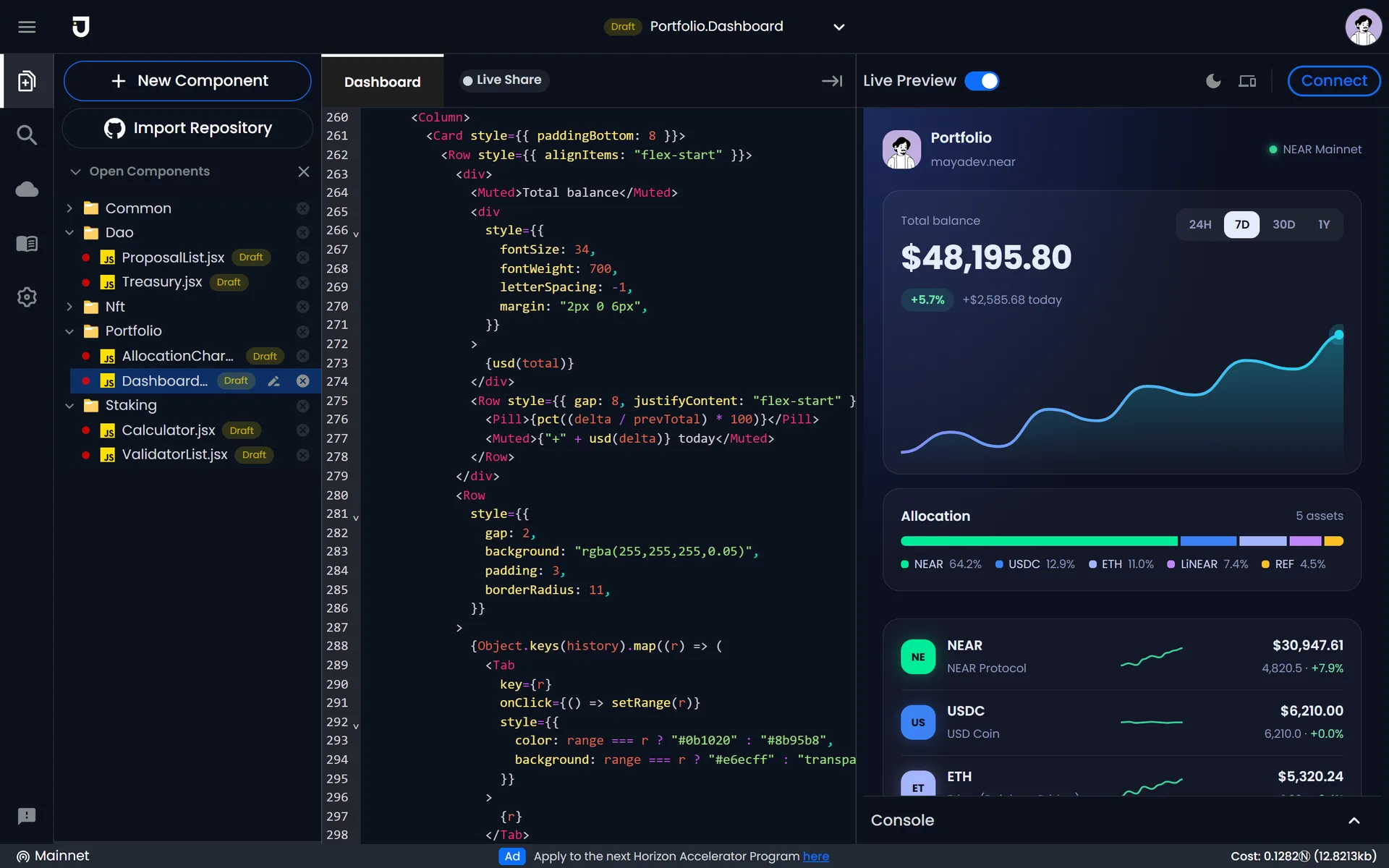
Task: Remove ProposalList.jsx from open components
Action: (x=303, y=258)
